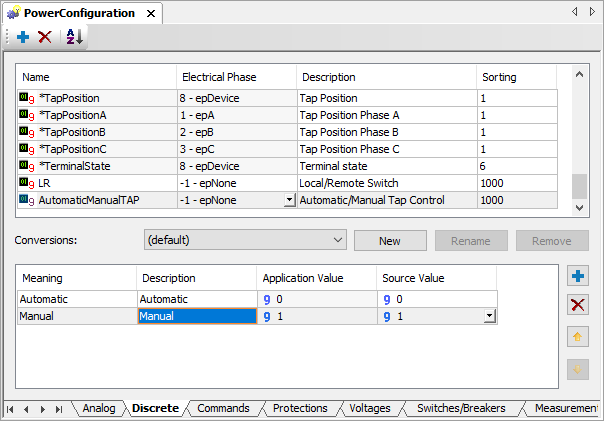Open the Protections tab

[299, 408]
